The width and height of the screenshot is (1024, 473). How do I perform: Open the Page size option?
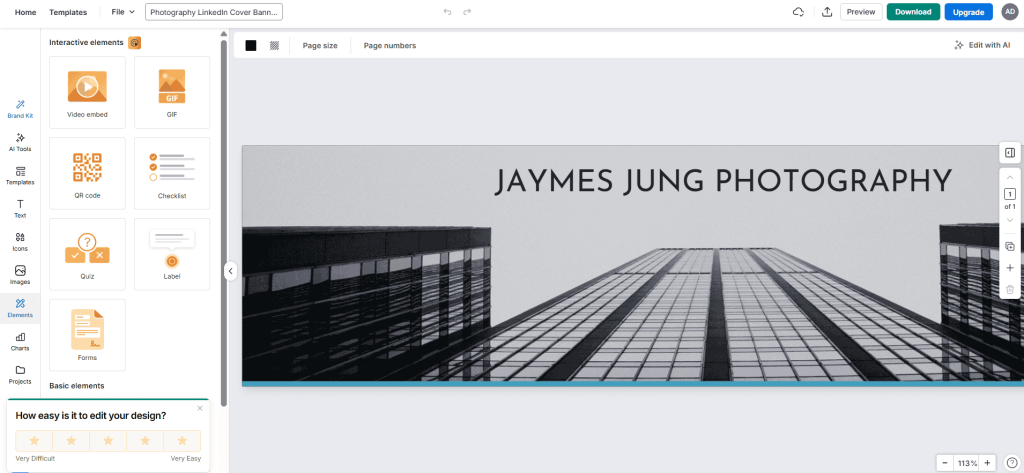(320, 46)
